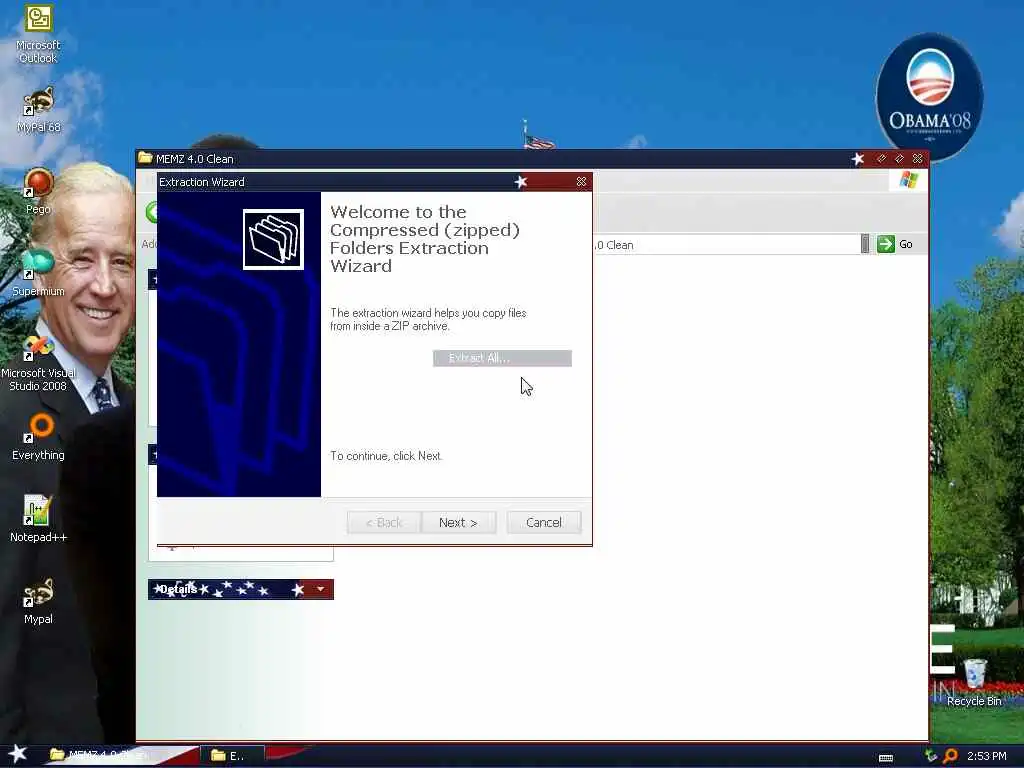Click the Obama '08 desktop gadget
The height and width of the screenshot is (768, 1024).
click(929, 97)
